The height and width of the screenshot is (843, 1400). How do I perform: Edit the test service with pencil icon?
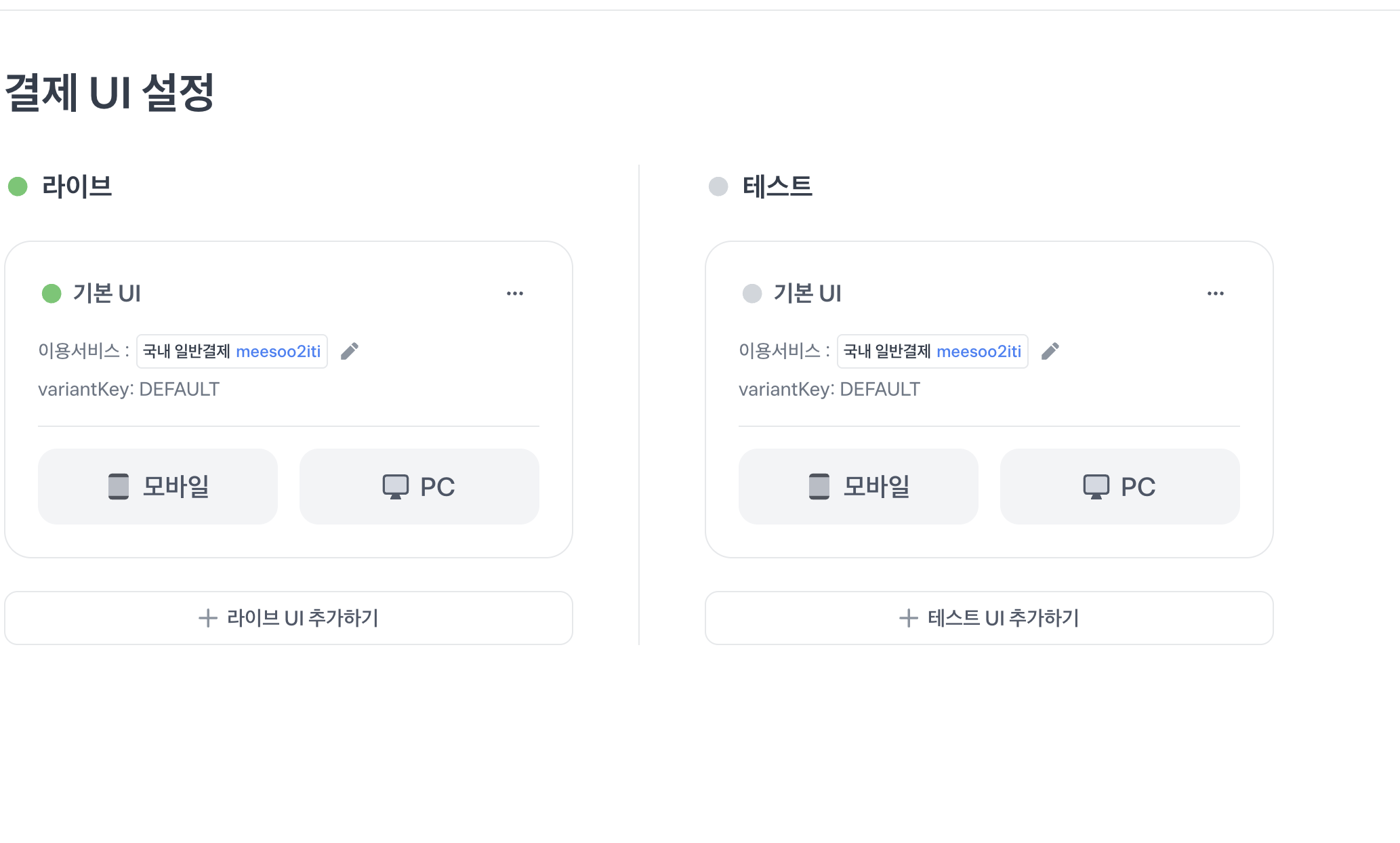click(1050, 351)
